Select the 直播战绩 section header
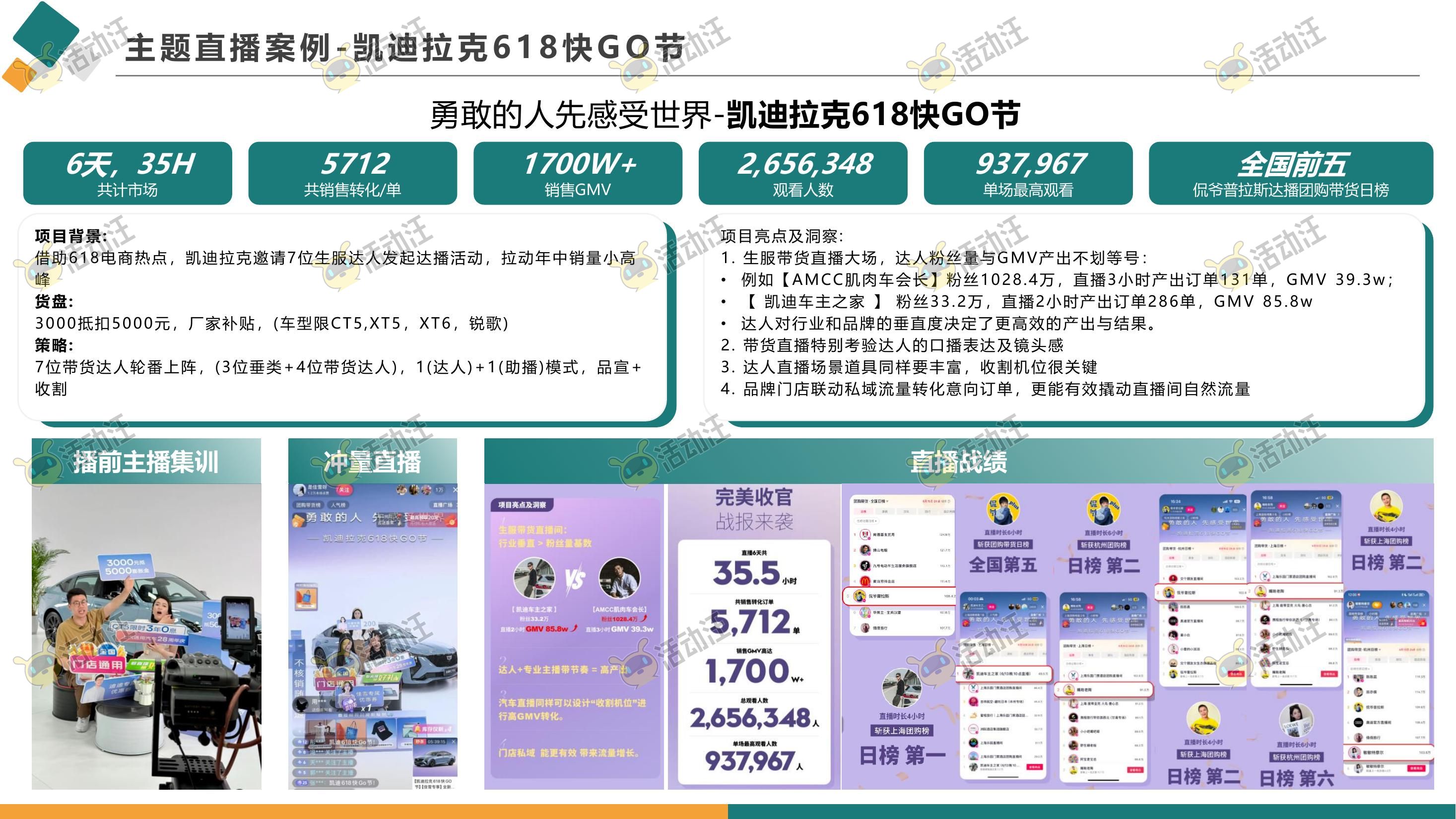Image resolution: width=1456 pixels, height=819 pixels. tap(959, 461)
